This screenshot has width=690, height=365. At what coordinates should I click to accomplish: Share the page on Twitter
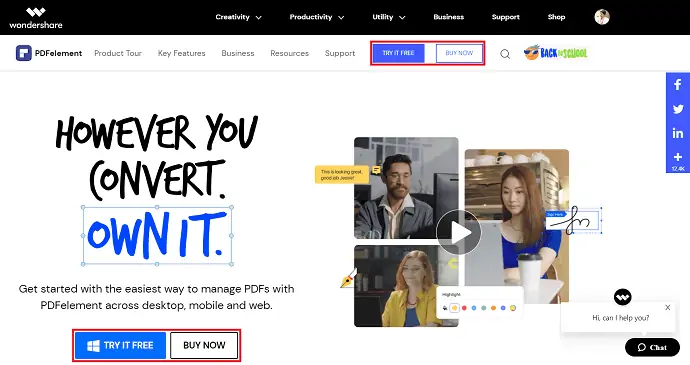click(678, 109)
